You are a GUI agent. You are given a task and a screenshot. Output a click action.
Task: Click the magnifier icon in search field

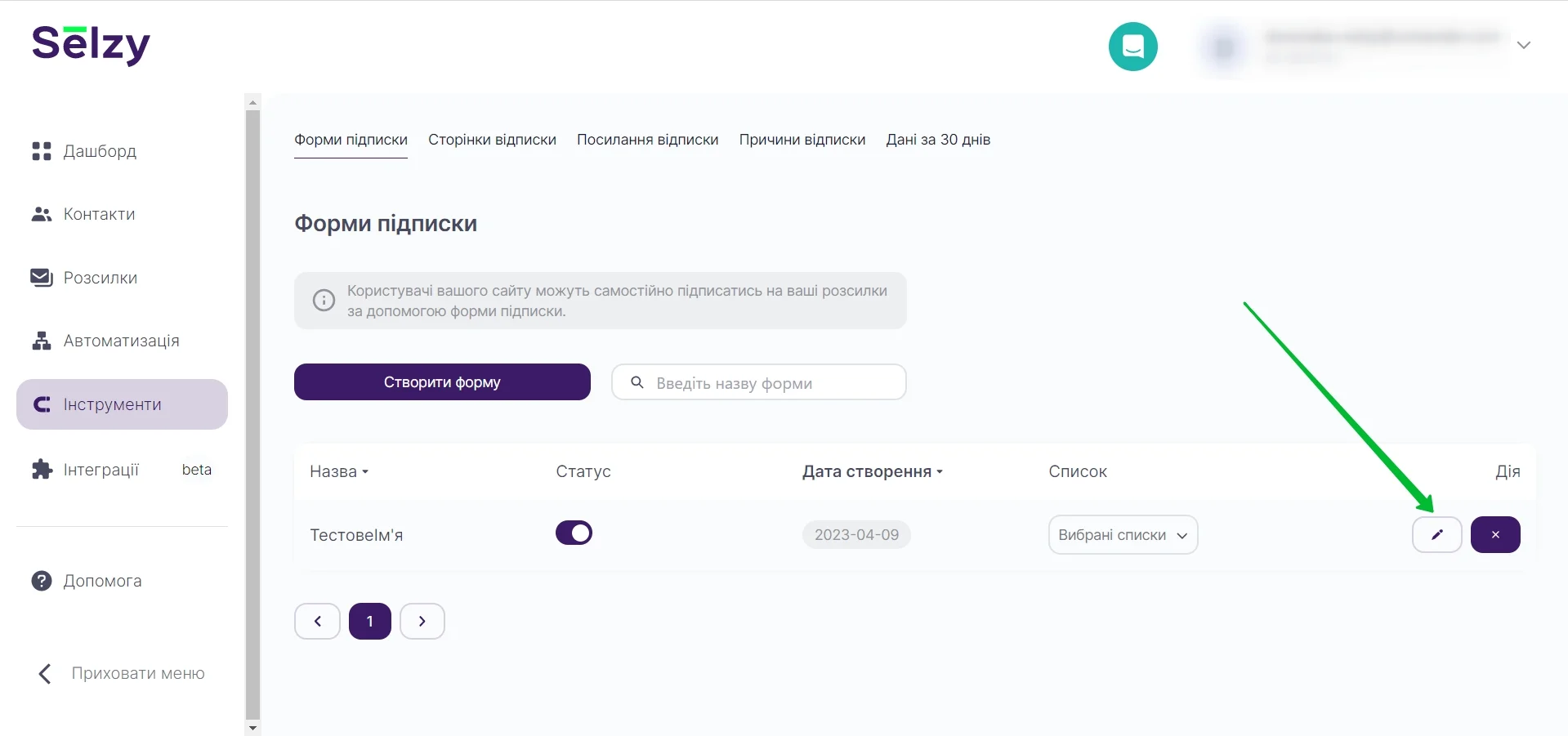point(637,382)
